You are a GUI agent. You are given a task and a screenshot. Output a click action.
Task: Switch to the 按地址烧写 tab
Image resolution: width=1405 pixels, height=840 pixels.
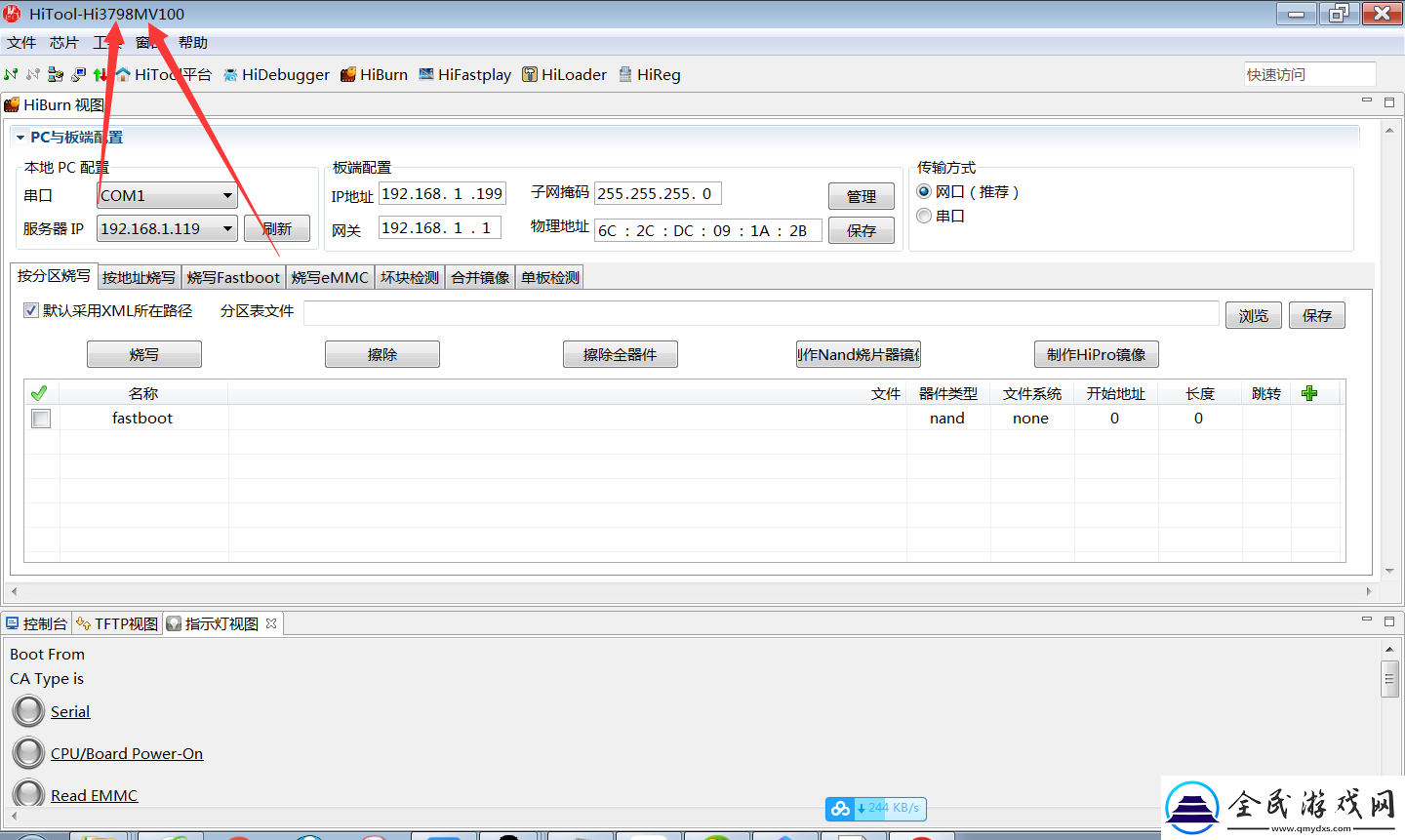click(x=140, y=277)
